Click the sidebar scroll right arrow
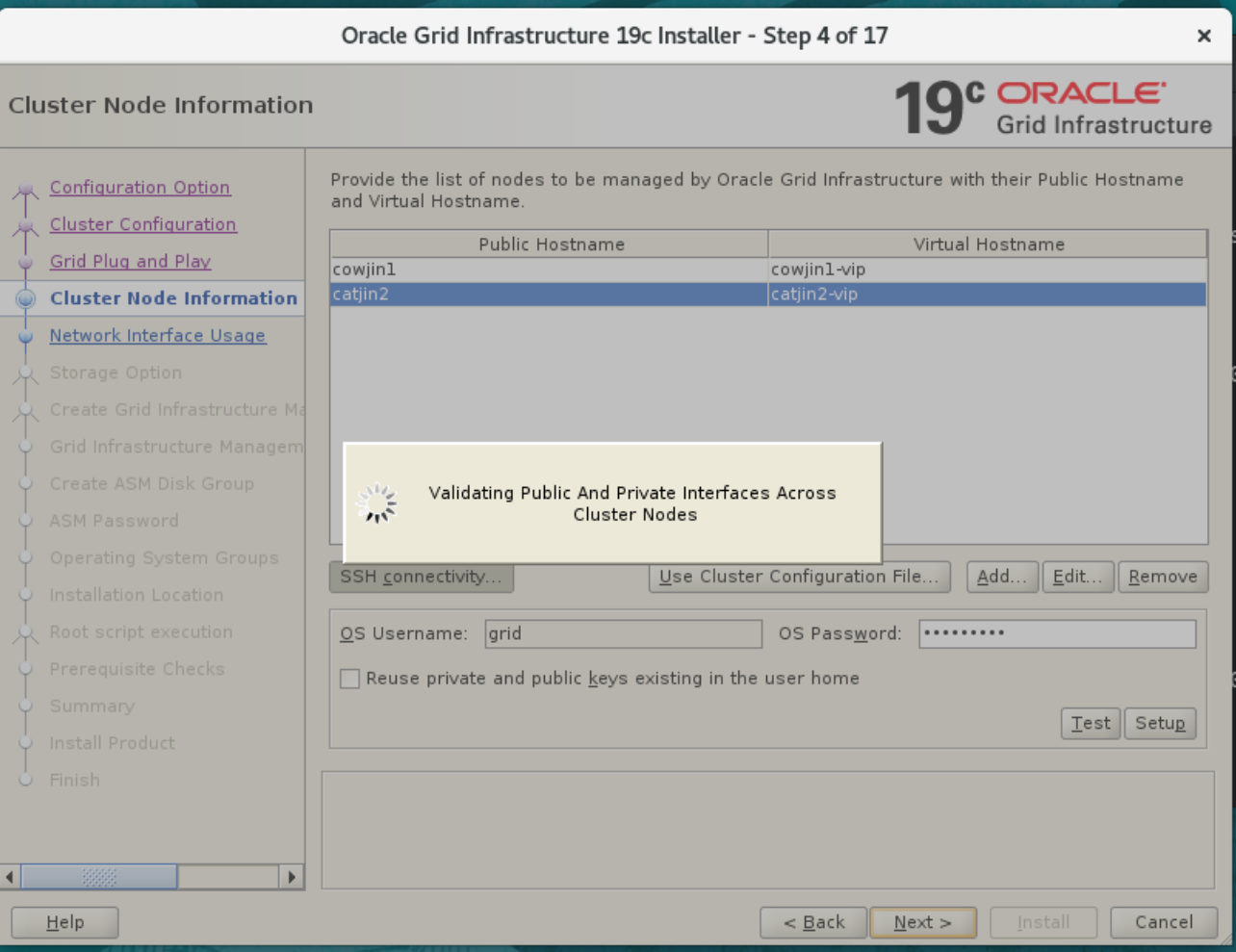 292,877
